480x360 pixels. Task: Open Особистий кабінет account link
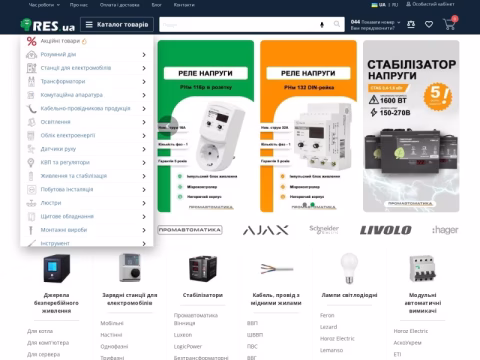pos(430,4)
